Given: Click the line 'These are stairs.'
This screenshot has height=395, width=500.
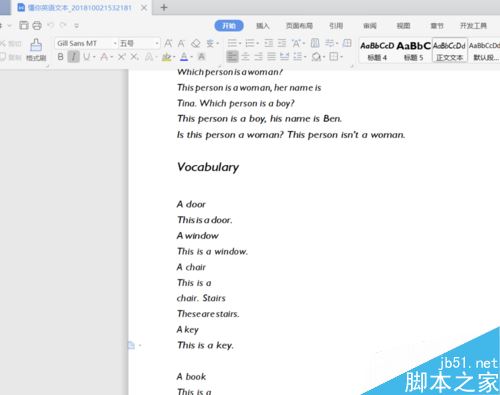Looking at the screenshot, I should click(x=208, y=314).
